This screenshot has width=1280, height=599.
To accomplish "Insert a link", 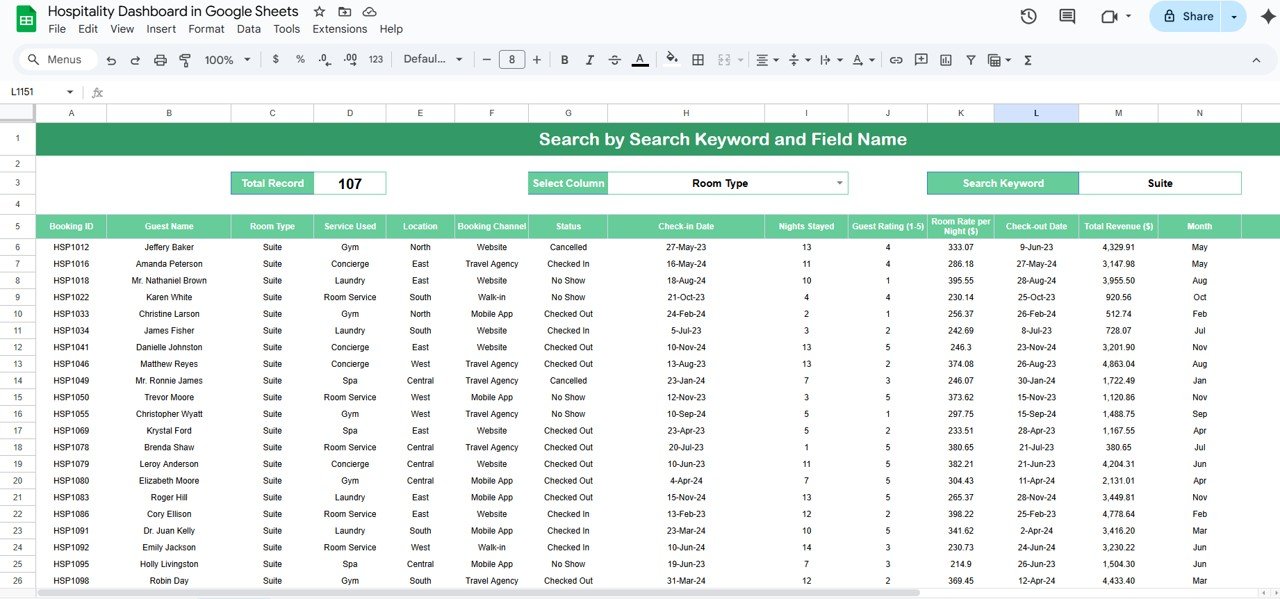I will tap(896, 60).
